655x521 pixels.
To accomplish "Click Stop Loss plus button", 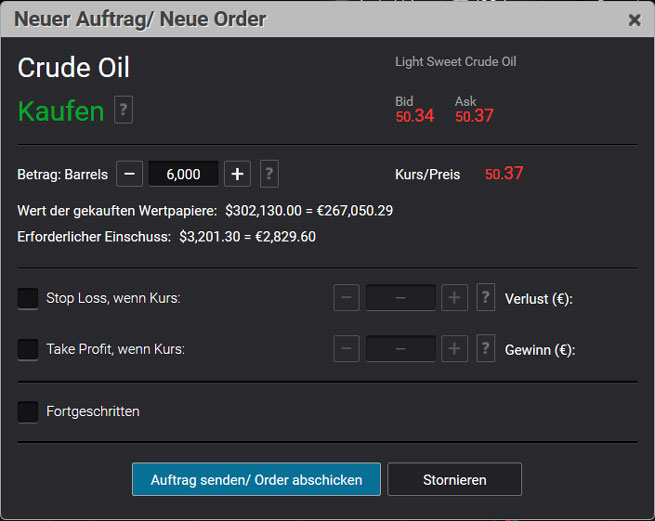I will [x=454, y=297].
